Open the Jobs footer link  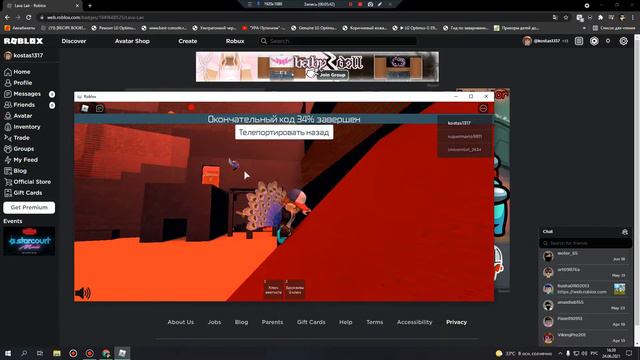(214, 322)
